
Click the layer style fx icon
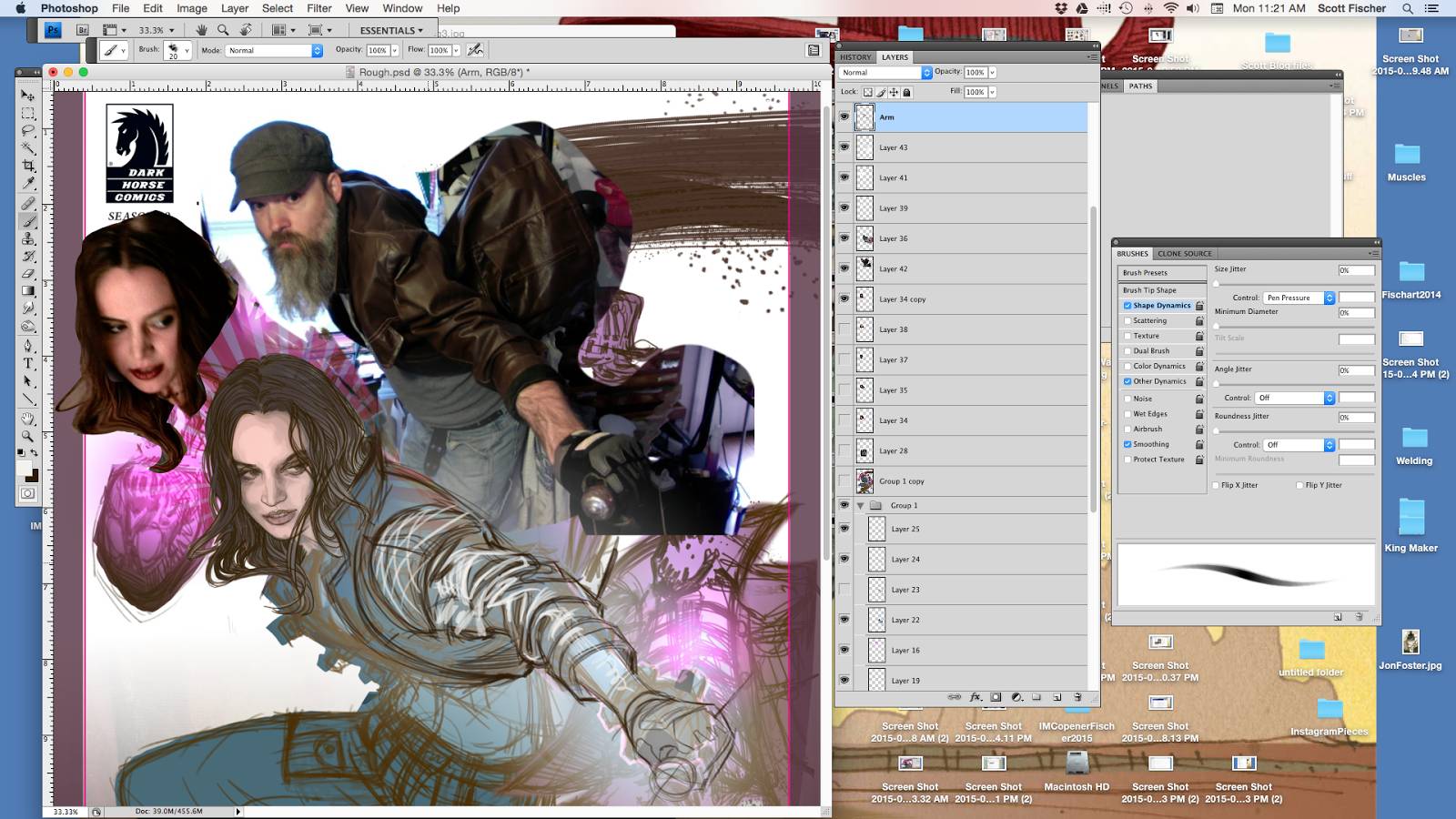pos(975,697)
